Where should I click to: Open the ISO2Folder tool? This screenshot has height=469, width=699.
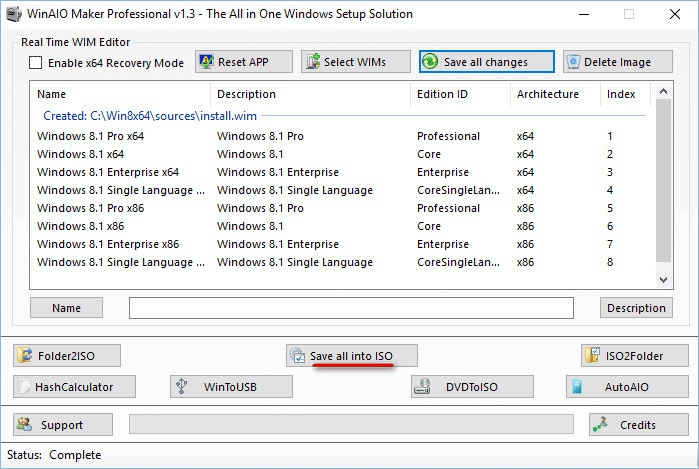click(634, 355)
